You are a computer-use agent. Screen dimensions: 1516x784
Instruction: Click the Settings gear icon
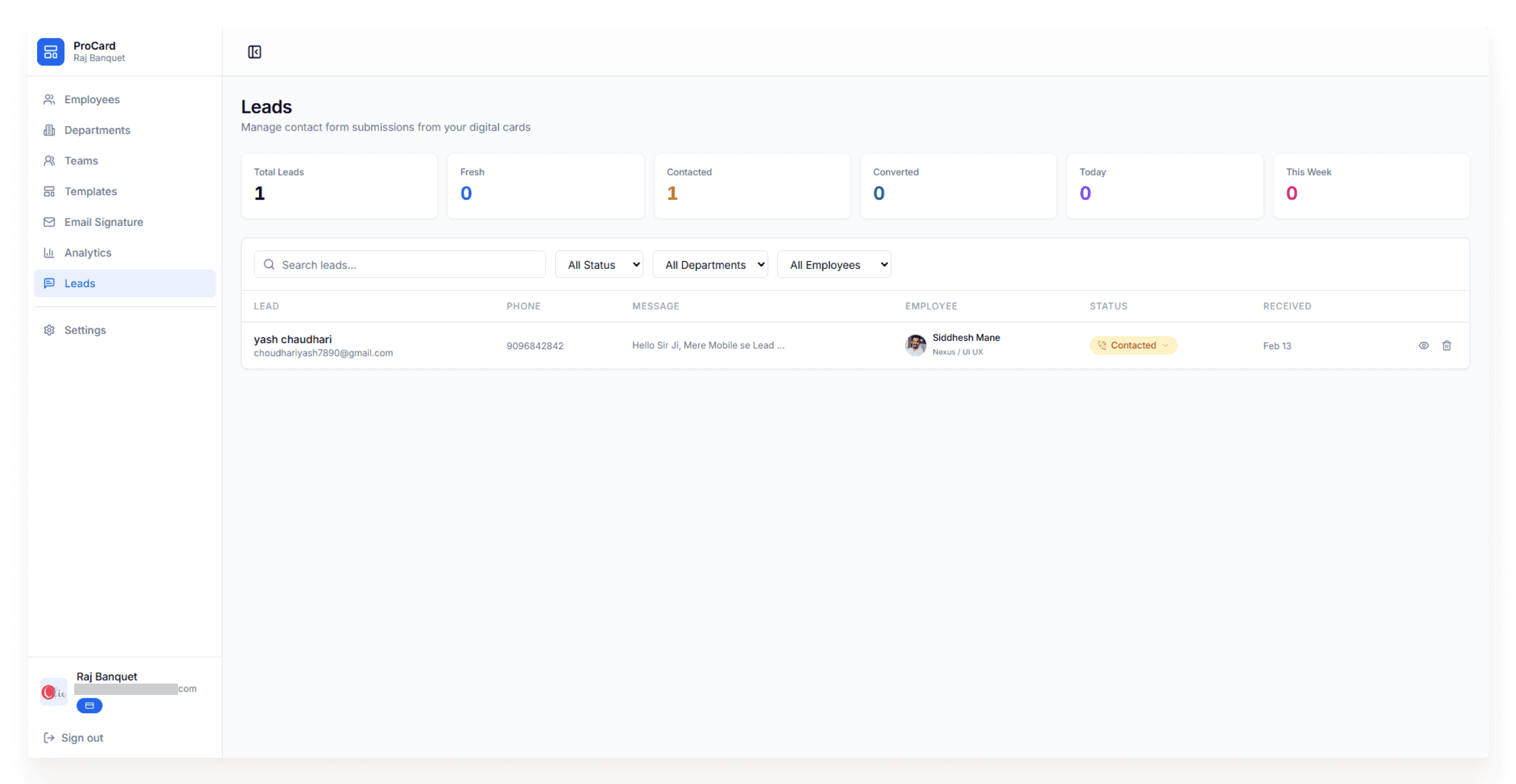point(50,330)
